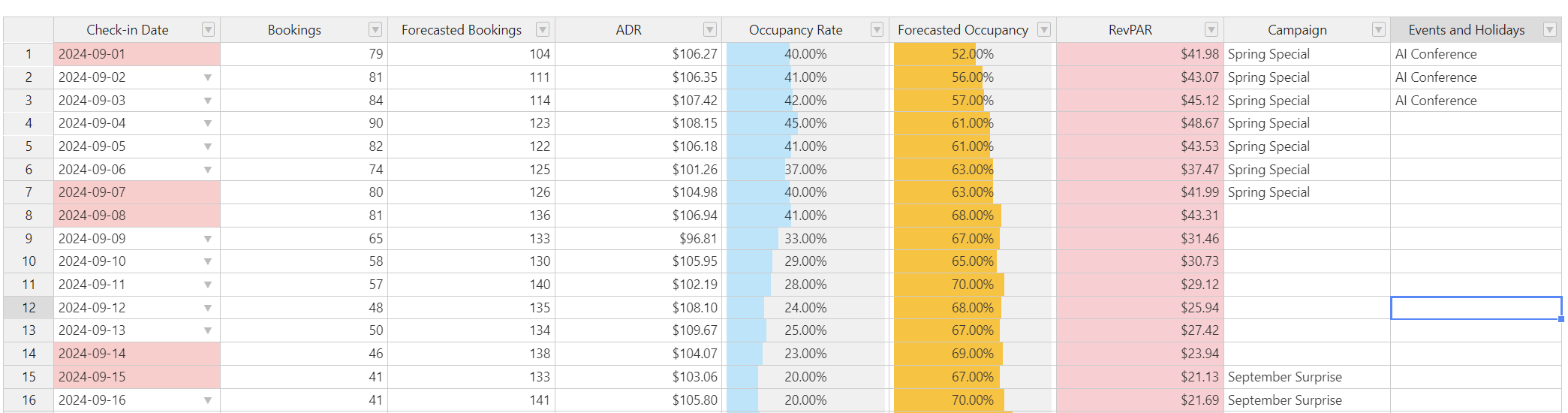Expand the date picker arrow for 2024-09-11
The width and height of the screenshot is (1568, 413).
(x=208, y=285)
